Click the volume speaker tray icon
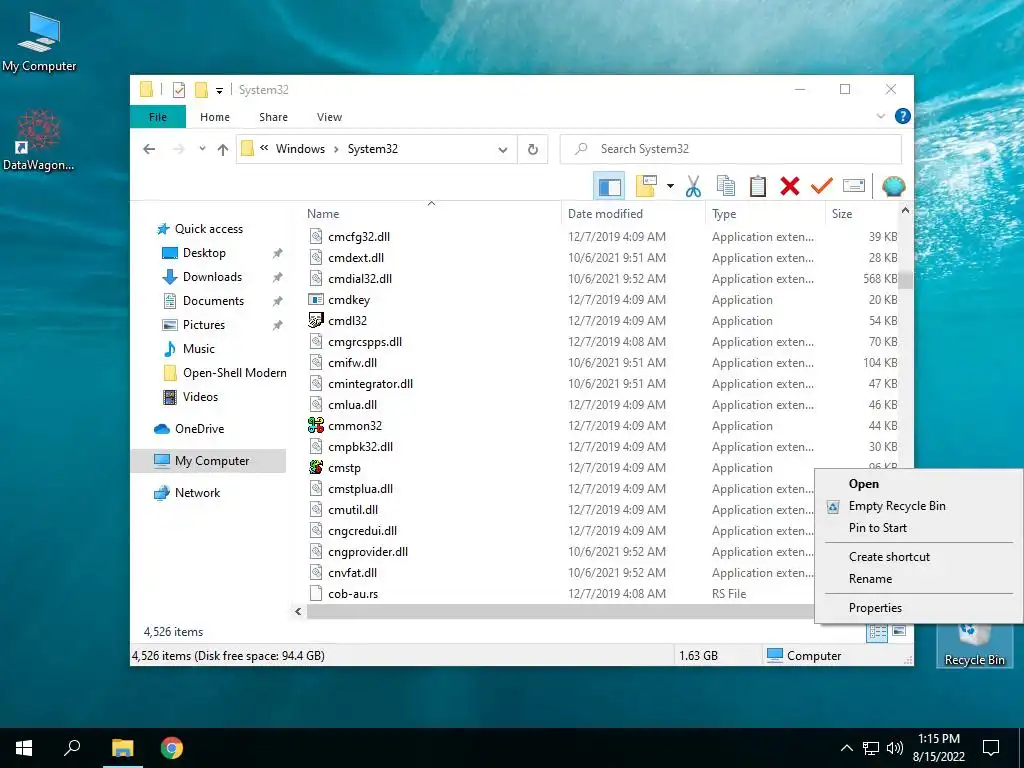The height and width of the screenshot is (768, 1024). pos(895,748)
